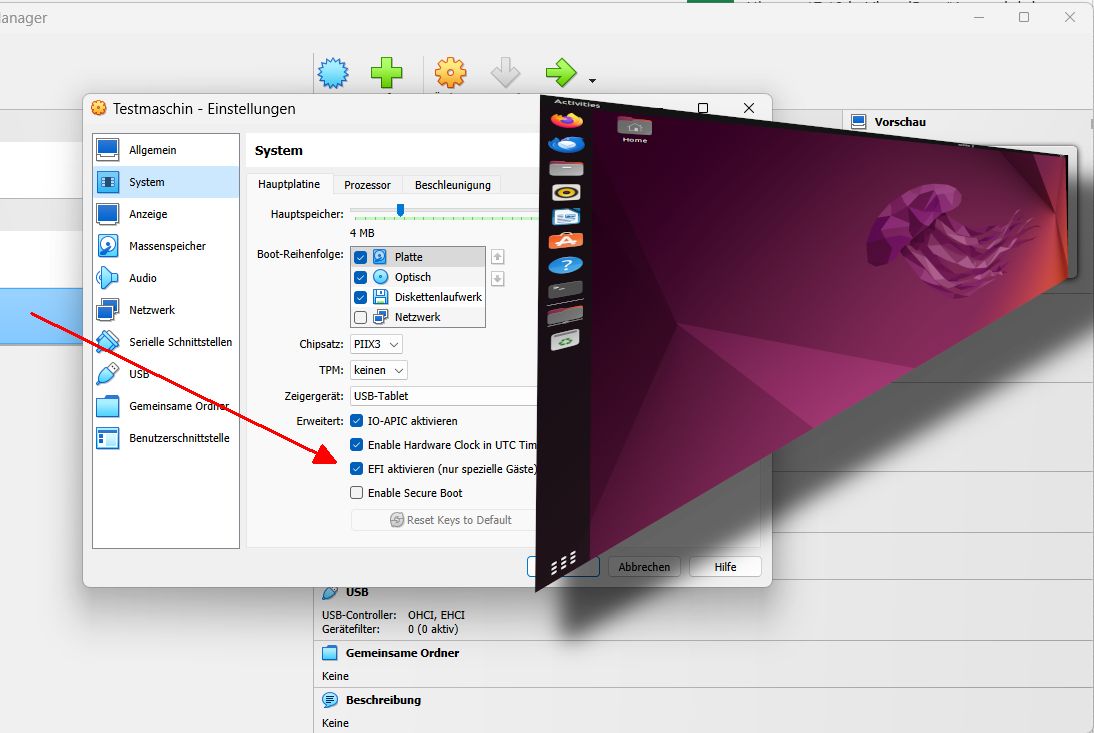Image resolution: width=1094 pixels, height=733 pixels.
Task: Click the green Start arrow icon
Action: pyautogui.click(x=560, y=72)
